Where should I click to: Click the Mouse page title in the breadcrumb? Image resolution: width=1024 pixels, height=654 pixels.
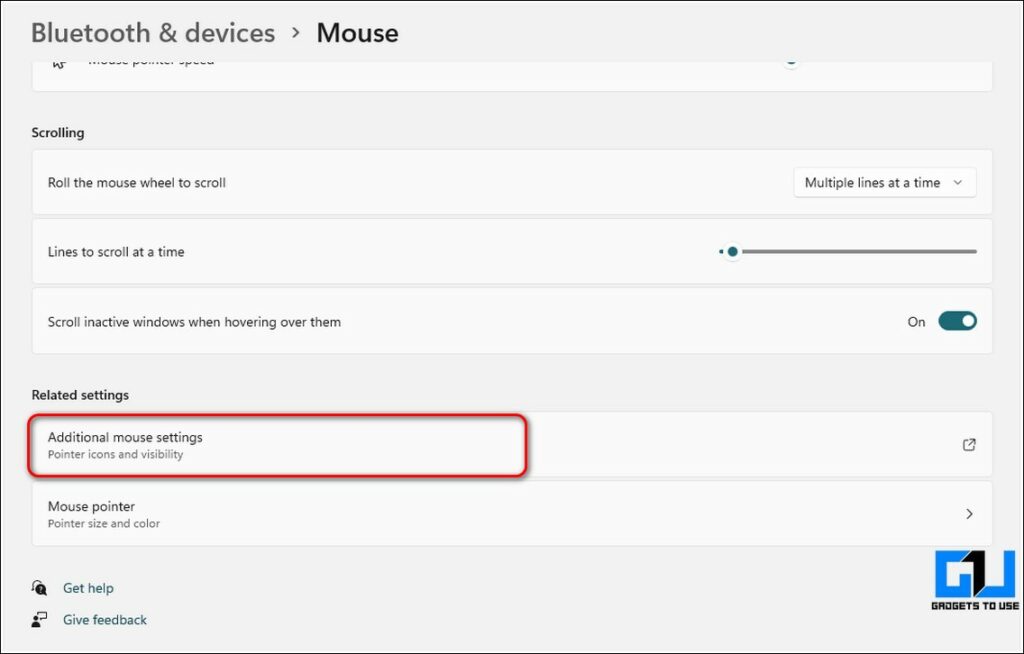[x=357, y=33]
